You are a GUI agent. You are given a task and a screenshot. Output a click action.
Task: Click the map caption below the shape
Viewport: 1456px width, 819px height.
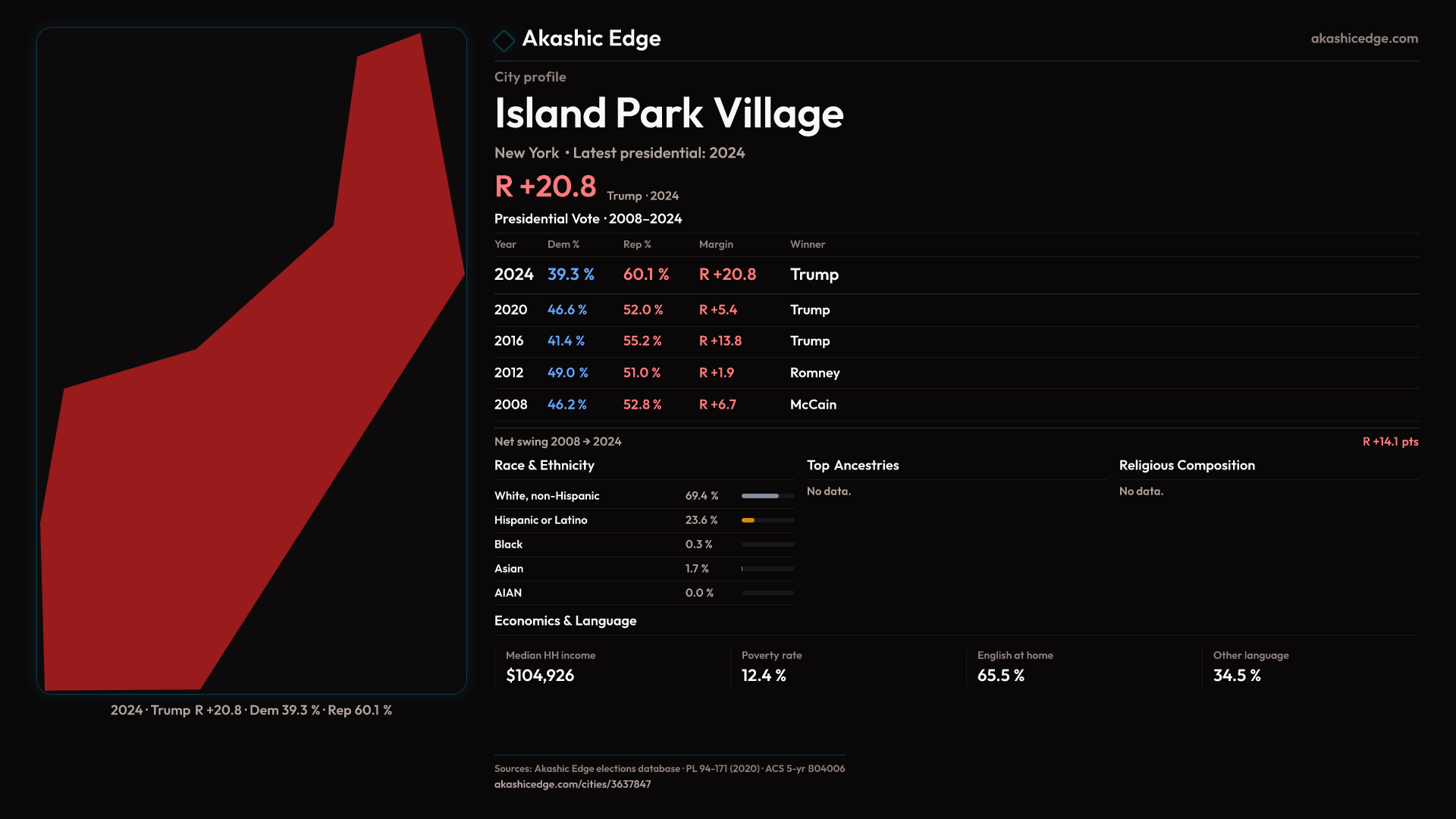point(251,710)
